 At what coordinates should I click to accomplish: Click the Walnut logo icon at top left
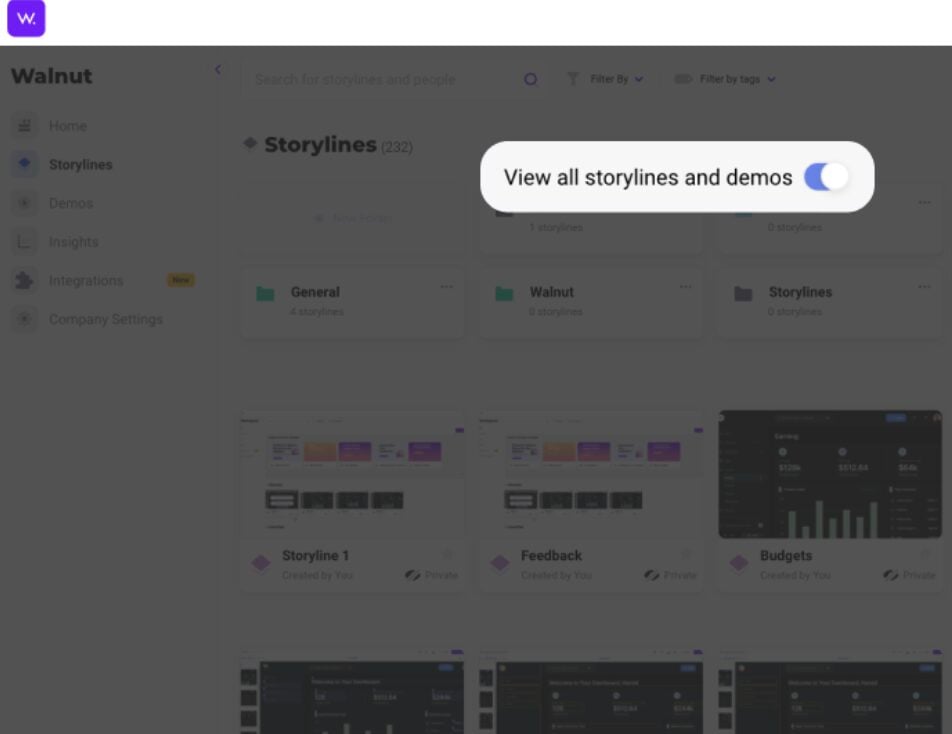[x=26, y=19]
